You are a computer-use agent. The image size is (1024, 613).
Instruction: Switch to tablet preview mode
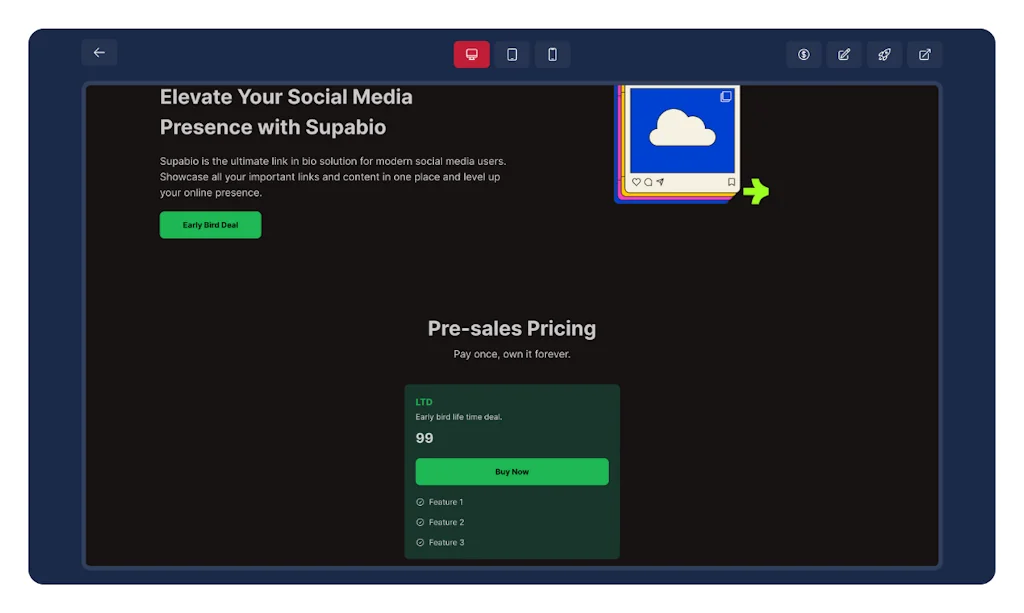(x=512, y=54)
